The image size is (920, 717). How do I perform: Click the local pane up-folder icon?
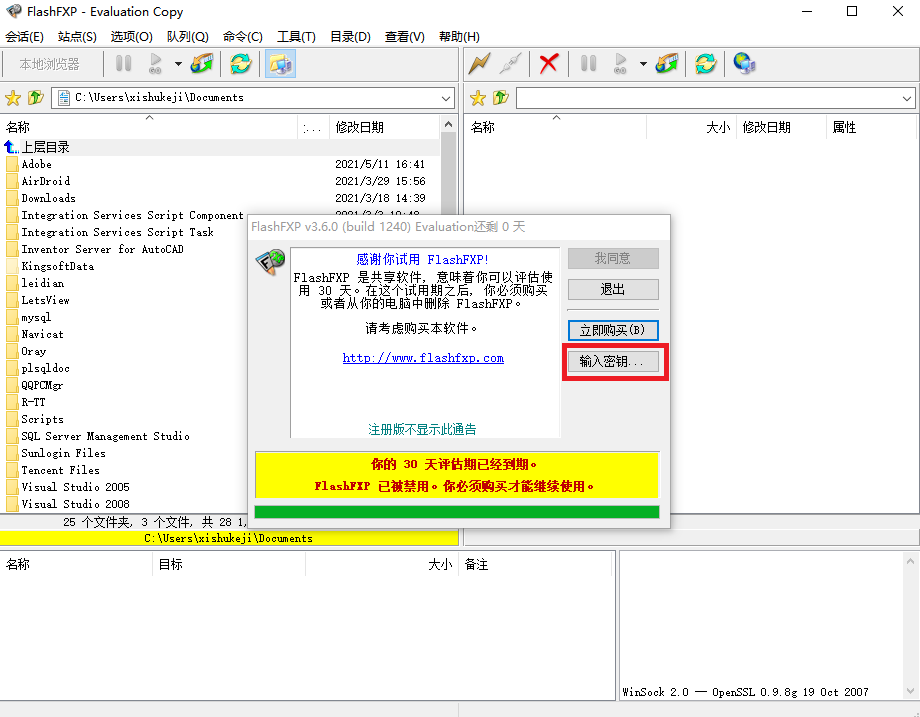click(36, 97)
